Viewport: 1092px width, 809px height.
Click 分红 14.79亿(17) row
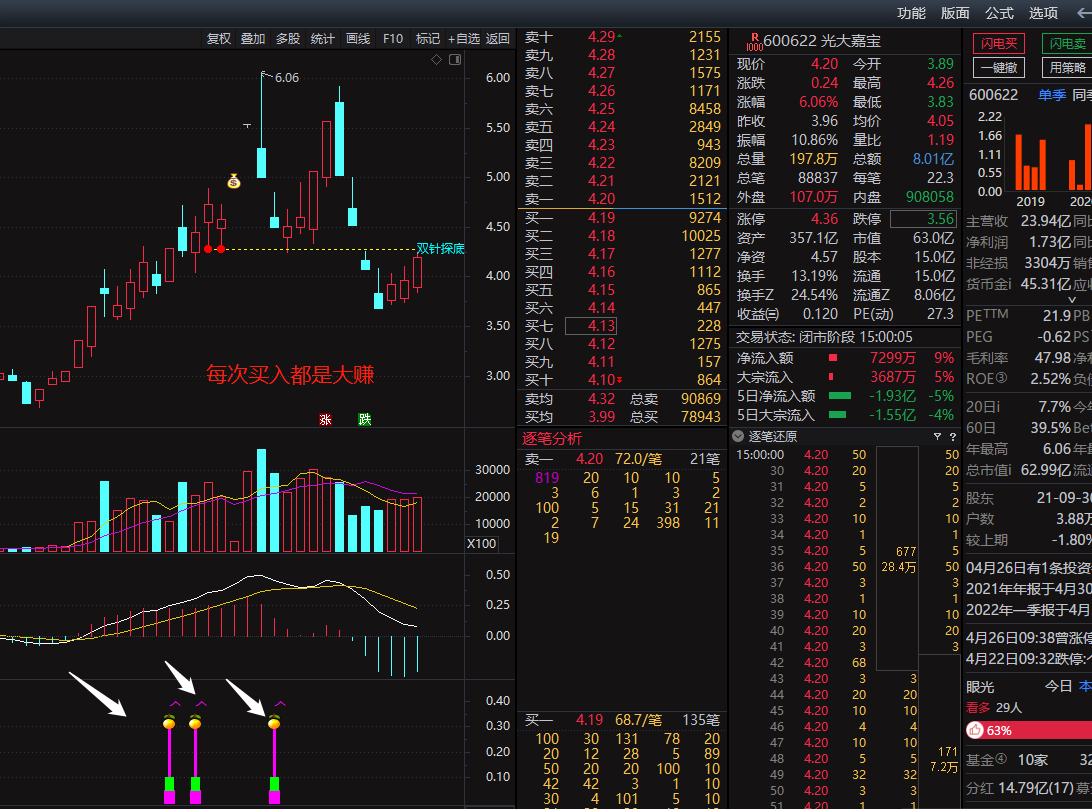pyautogui.click(x=1029, y=789)
